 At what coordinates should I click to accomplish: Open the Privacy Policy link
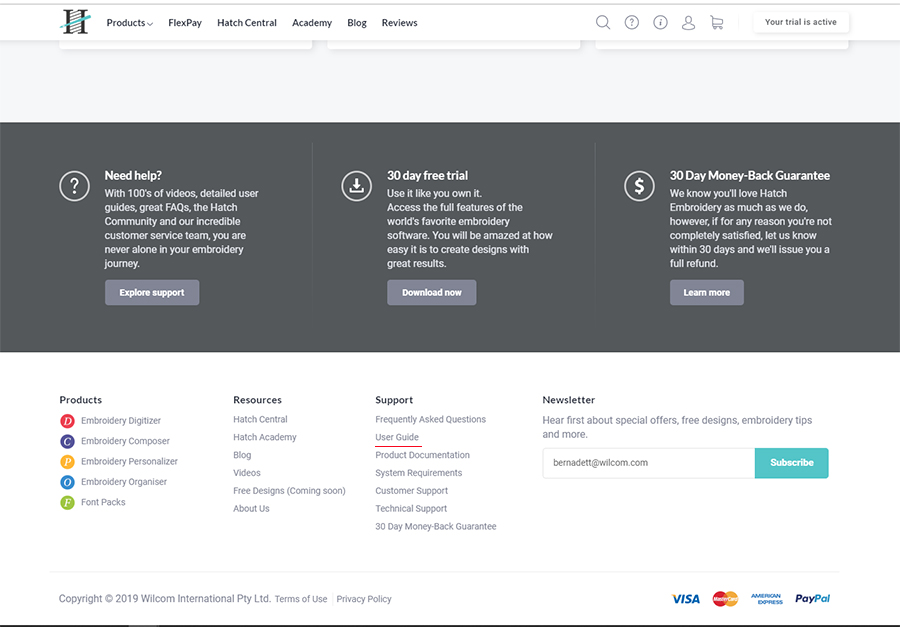click(363, 599)
